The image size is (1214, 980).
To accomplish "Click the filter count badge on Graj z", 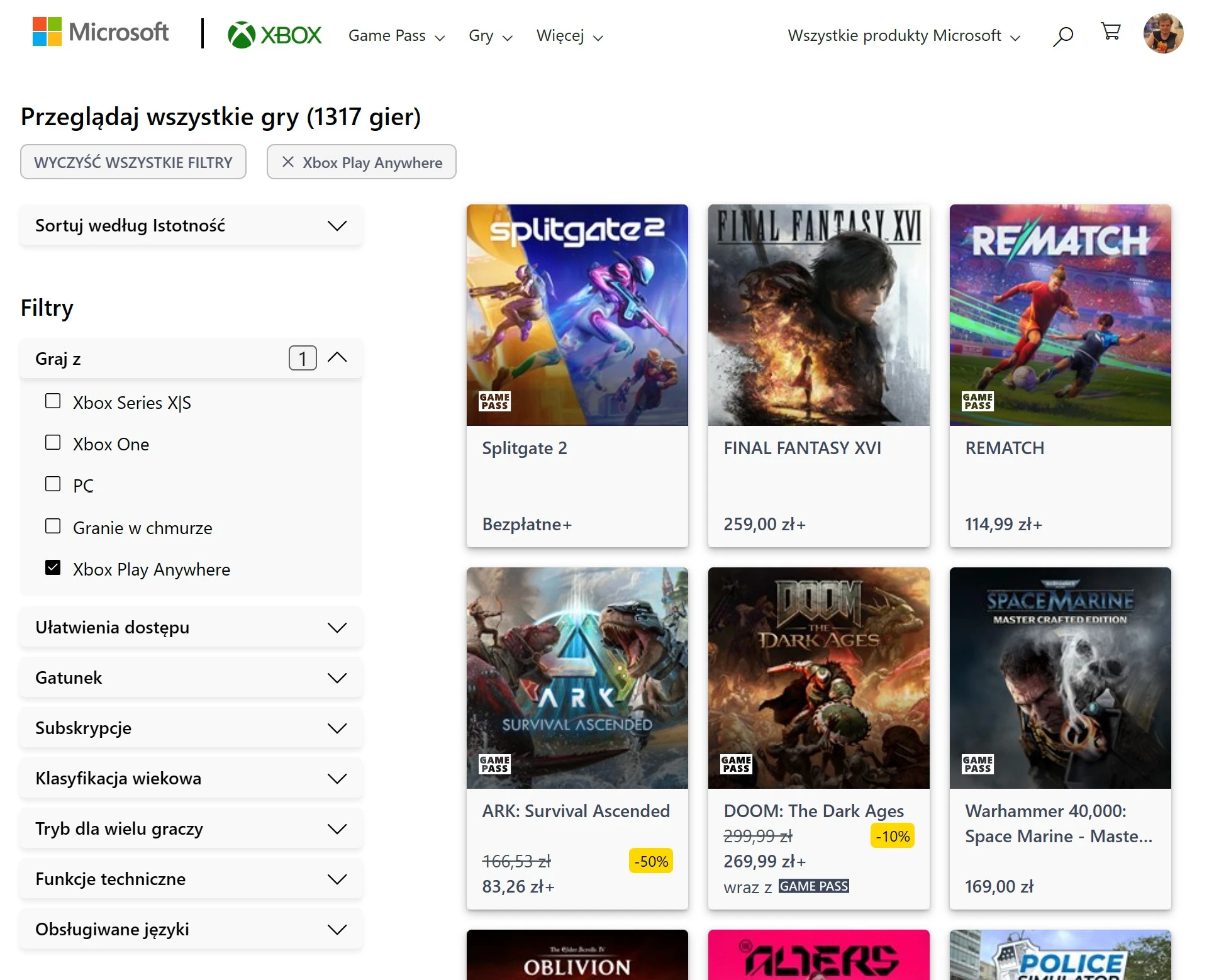I will (x=303, y=358).
